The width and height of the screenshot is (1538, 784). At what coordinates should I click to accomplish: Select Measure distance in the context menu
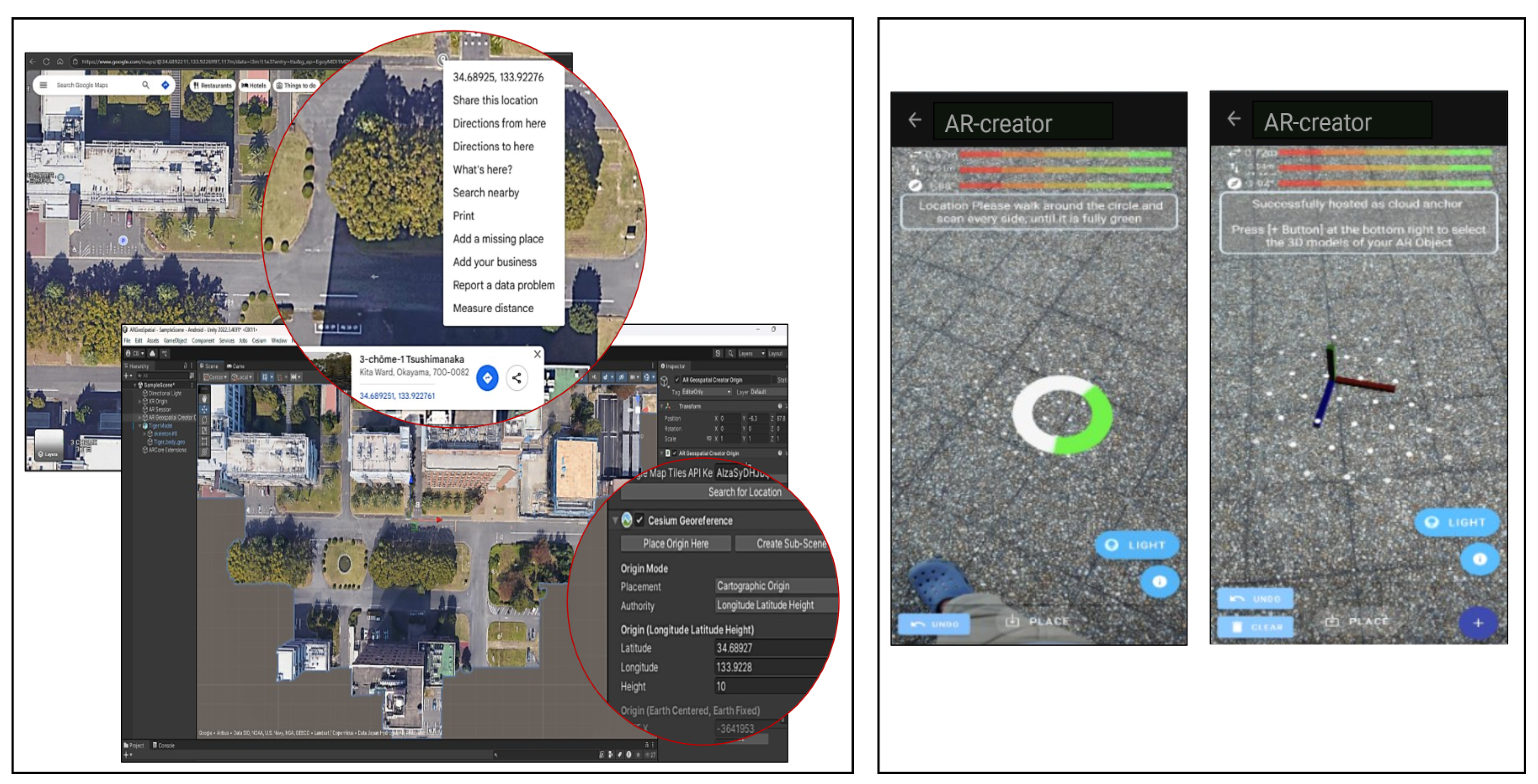(x=493, y=308)
